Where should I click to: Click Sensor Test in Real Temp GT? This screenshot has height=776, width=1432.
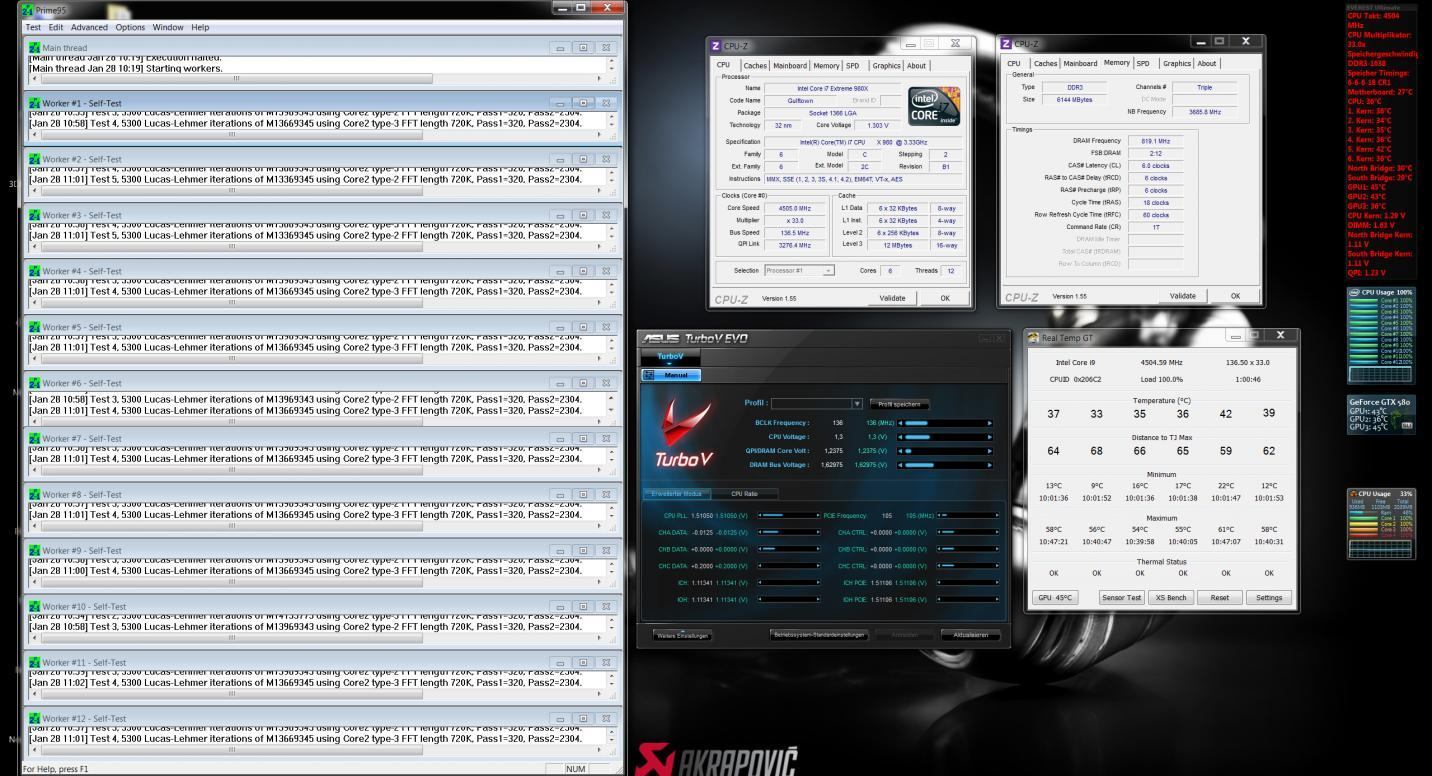(1120, 597)
